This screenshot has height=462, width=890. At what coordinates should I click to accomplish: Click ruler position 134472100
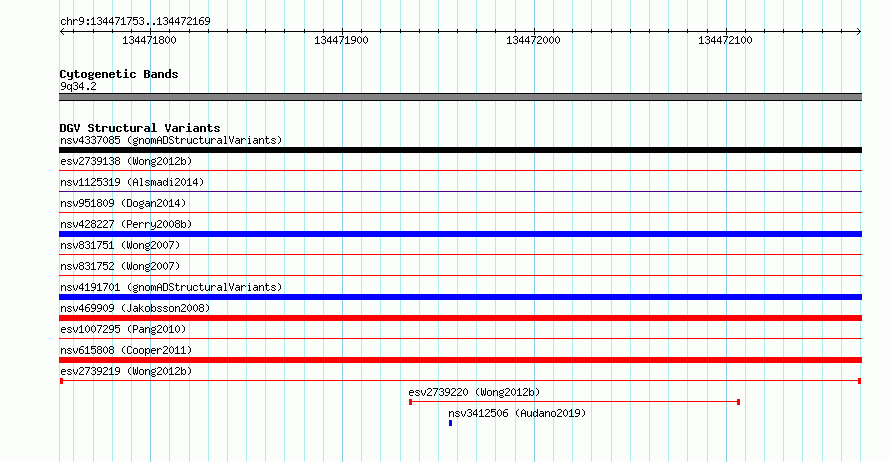[725, 40]
